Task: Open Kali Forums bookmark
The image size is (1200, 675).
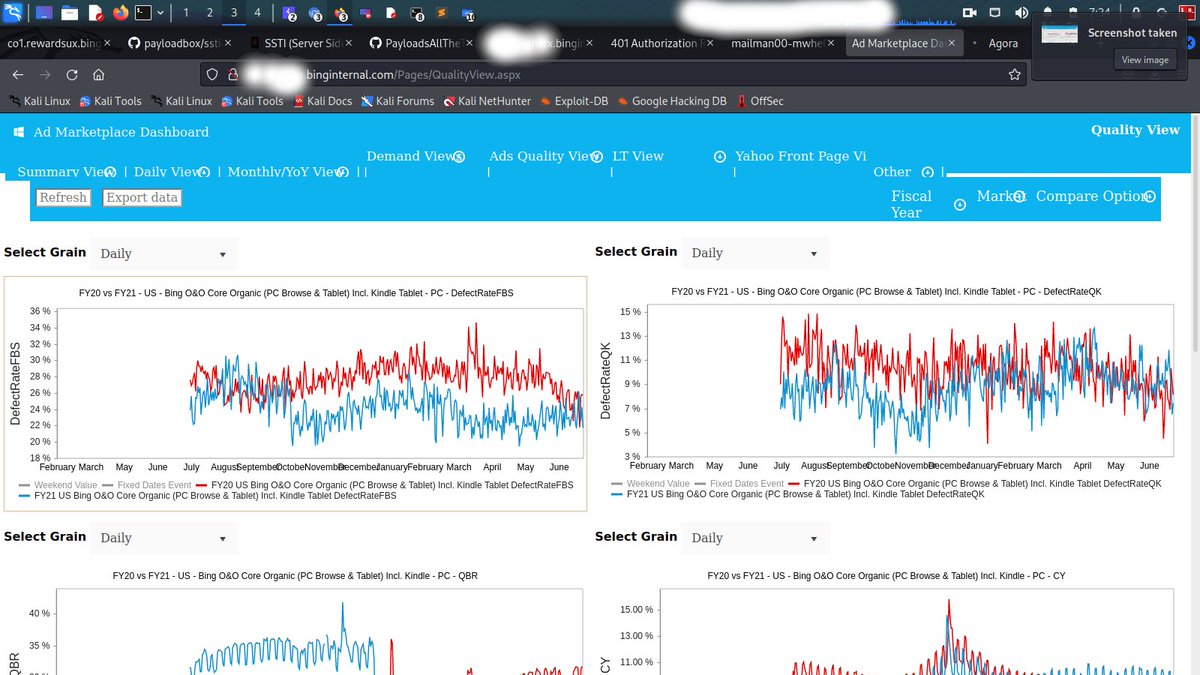Action: click(397, 101)
